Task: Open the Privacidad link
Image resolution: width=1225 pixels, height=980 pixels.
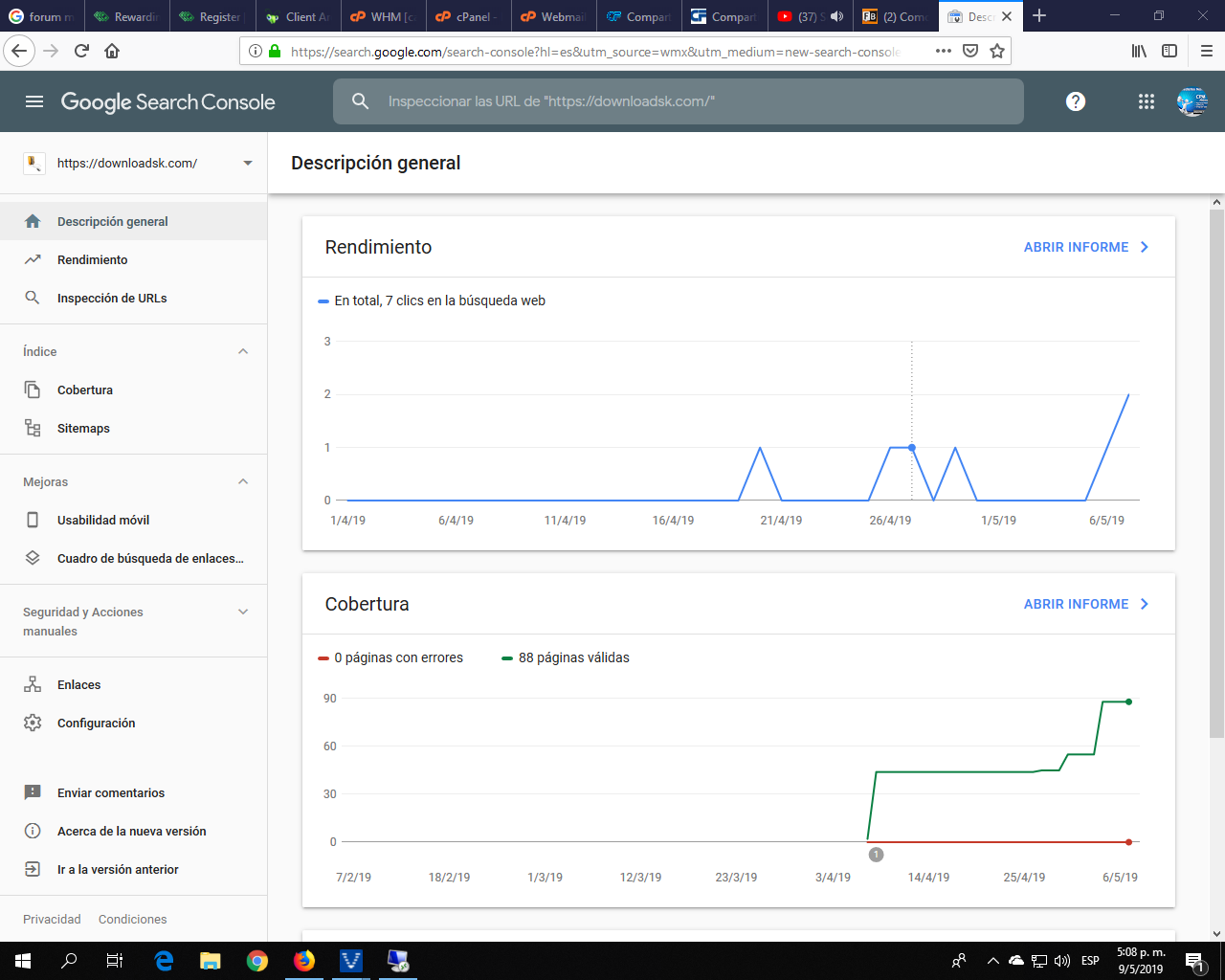Action: pyautogui.click(x=52, y=919)
